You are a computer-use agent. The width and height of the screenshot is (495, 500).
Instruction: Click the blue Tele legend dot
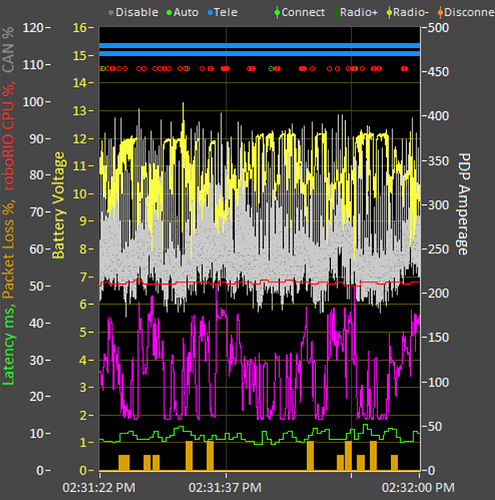210,13
